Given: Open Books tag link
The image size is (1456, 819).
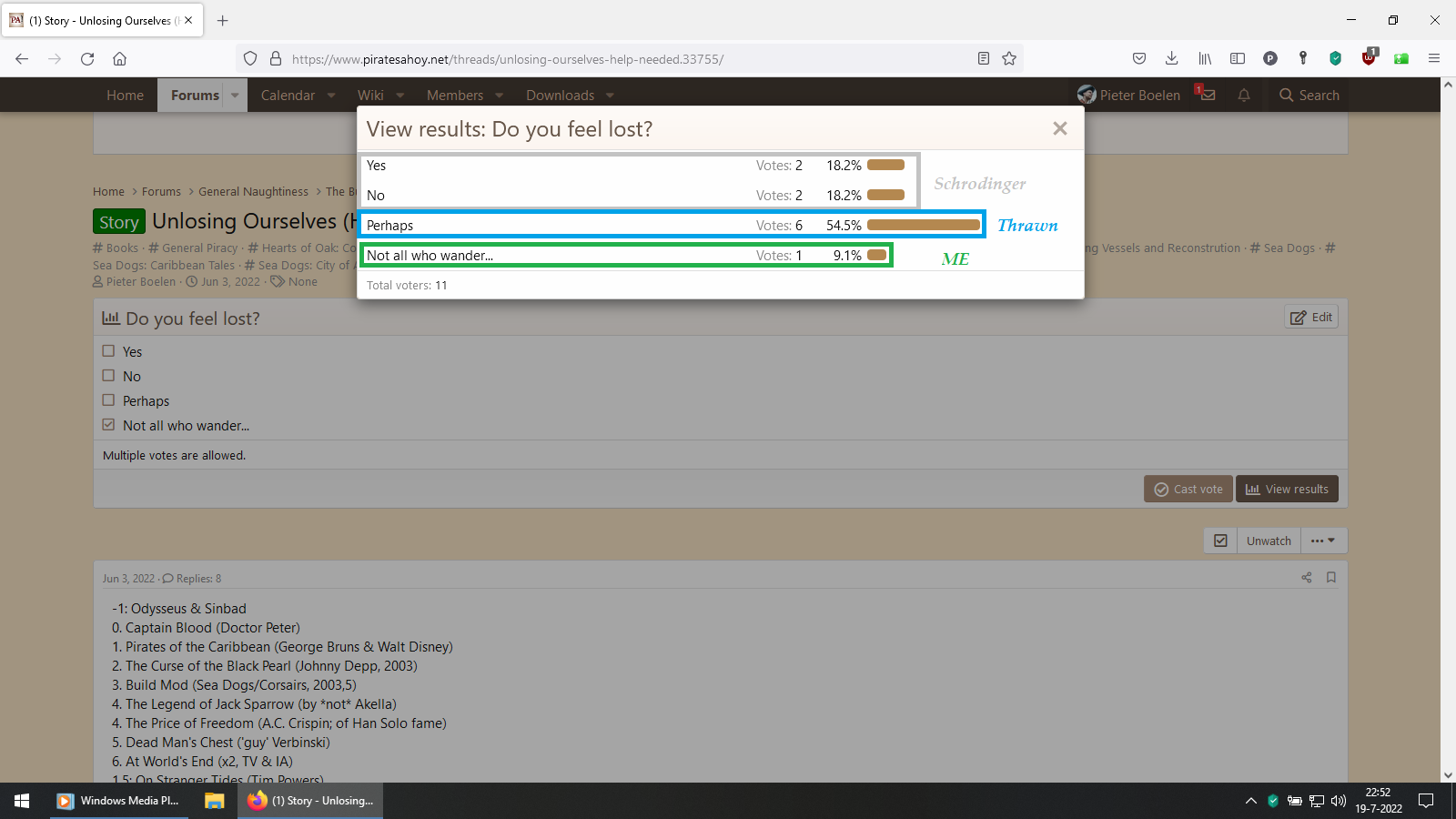Looking at the screenshot, I should [x=122, y=248].
